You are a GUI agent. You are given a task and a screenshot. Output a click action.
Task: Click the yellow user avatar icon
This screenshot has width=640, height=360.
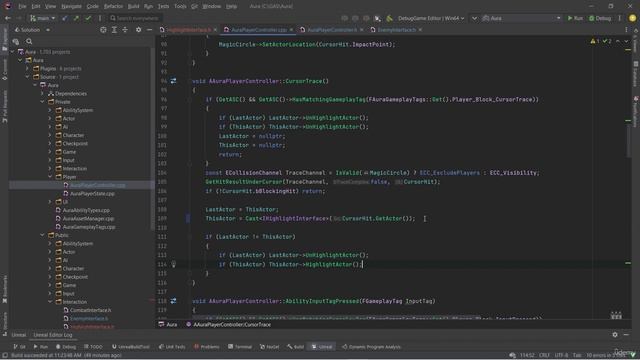tap(632, 18)
